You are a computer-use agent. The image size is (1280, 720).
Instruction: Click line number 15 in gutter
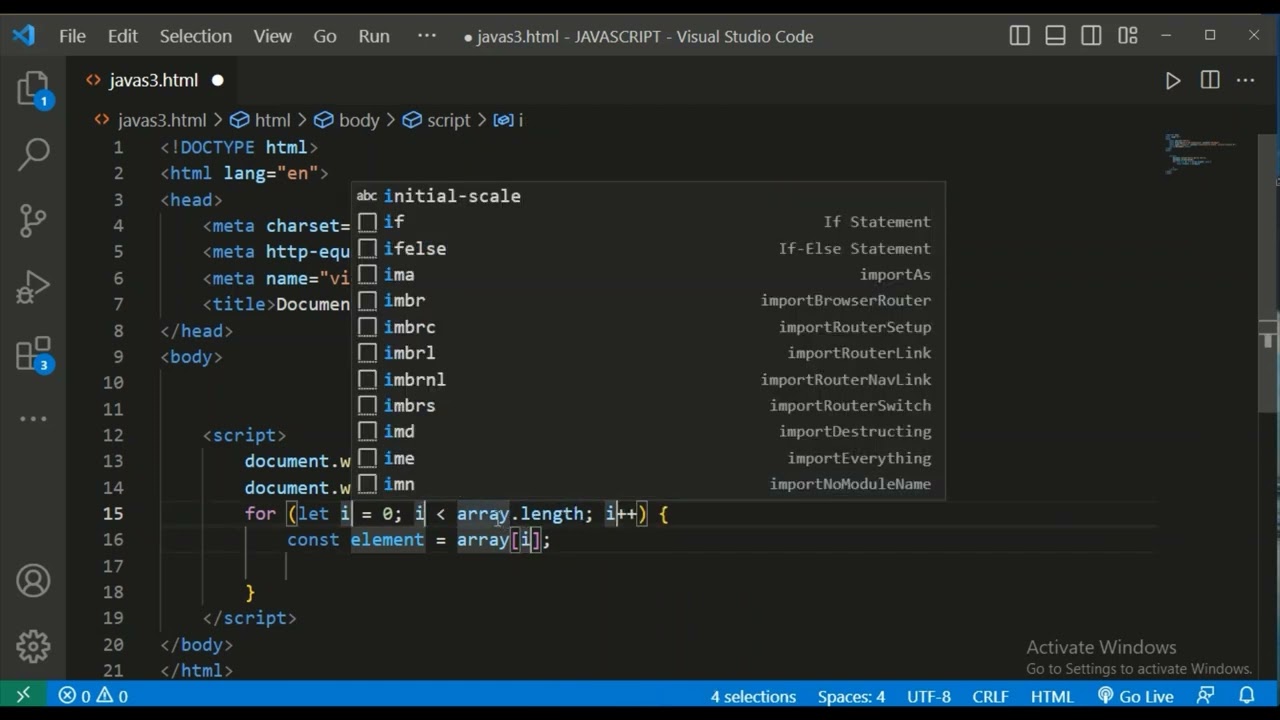112,513
